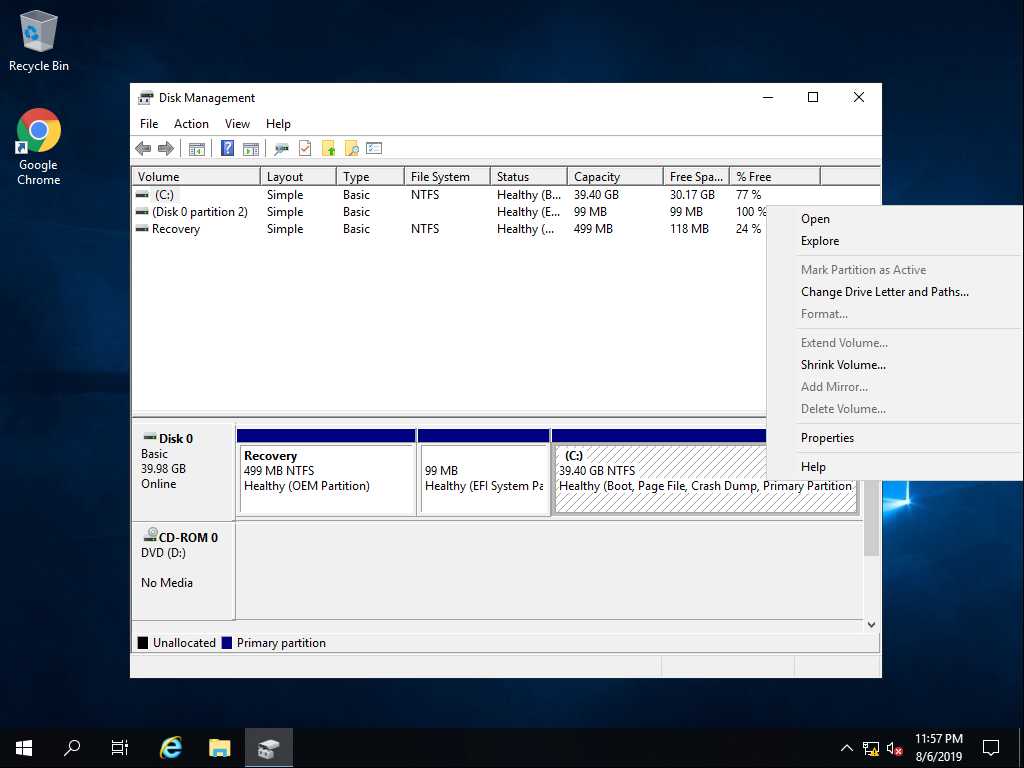This screenshot has width=1024, height=768.
Task: Open Help using the blue question mark icon
Action: click(x=227, y=148)
